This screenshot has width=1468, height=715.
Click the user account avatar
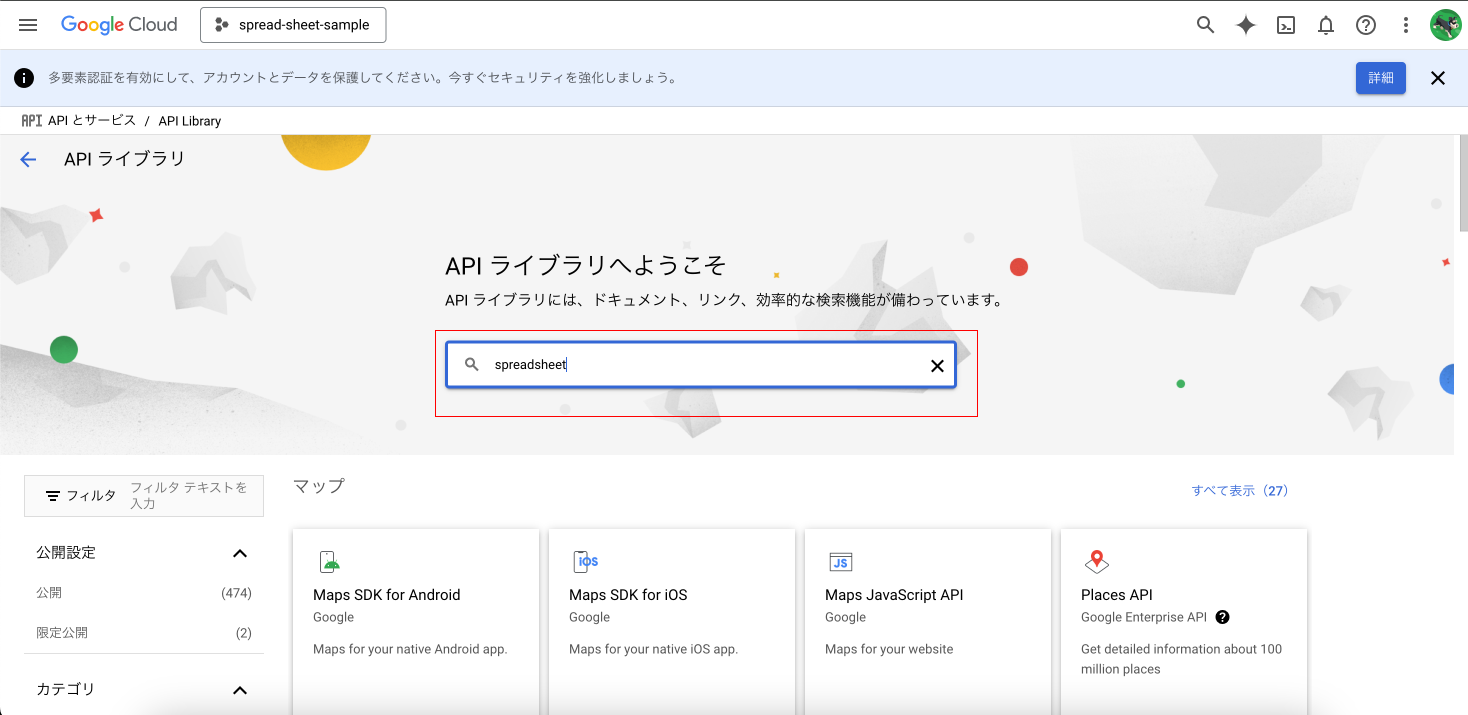click(1445, 25)
